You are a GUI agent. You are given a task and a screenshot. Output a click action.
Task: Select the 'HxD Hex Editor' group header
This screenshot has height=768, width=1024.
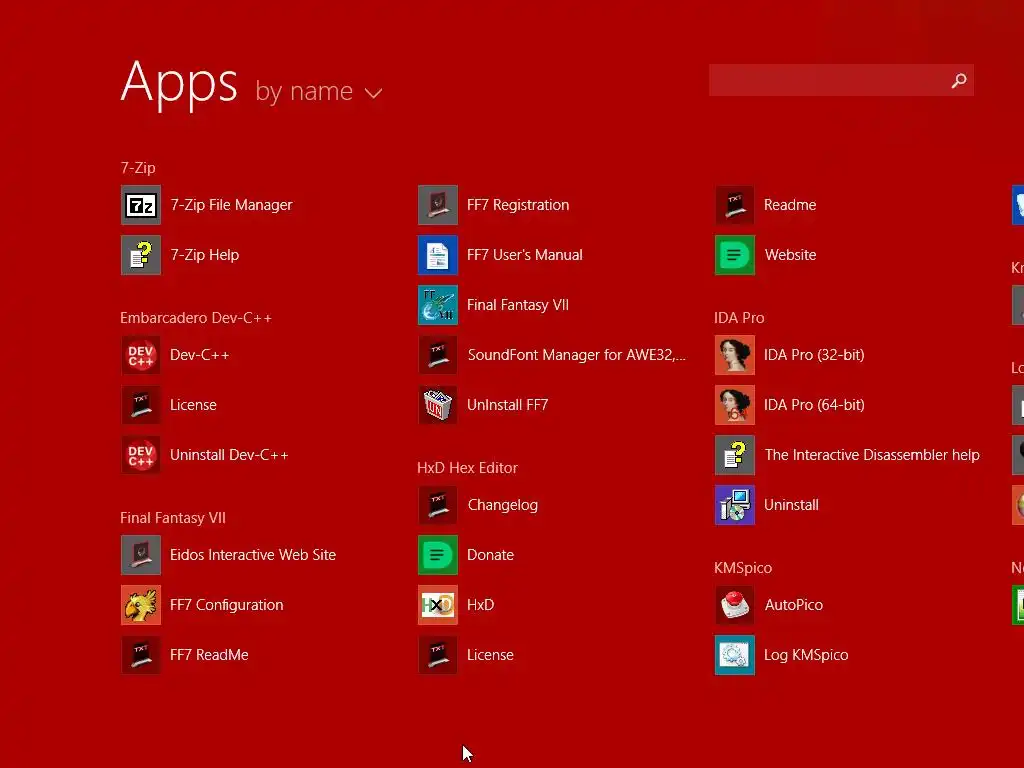467,468
